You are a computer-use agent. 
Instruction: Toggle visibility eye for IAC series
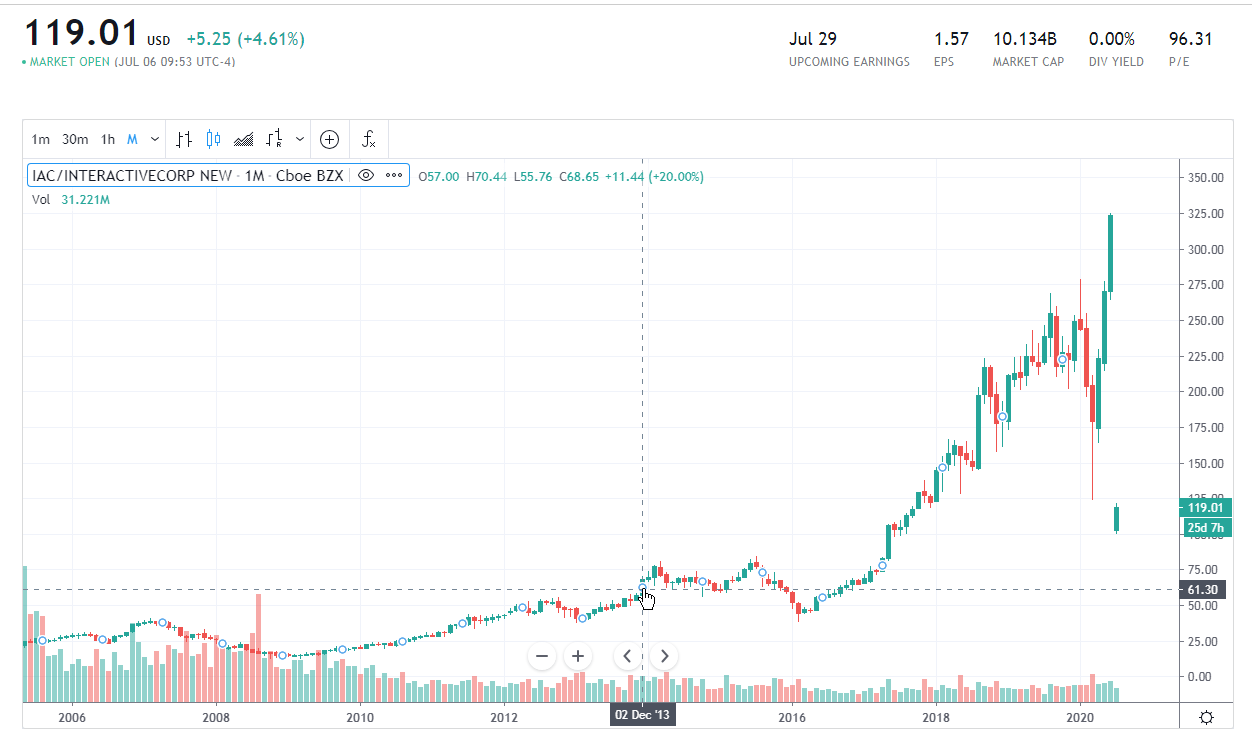click(x=366, y=176)
